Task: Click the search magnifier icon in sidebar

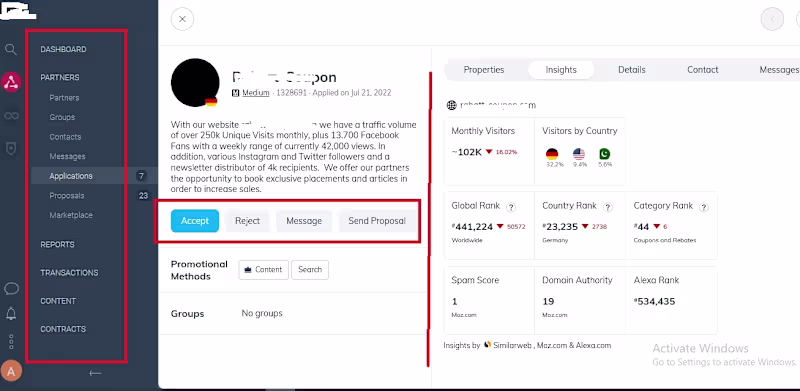Action: tap(11, 50)
